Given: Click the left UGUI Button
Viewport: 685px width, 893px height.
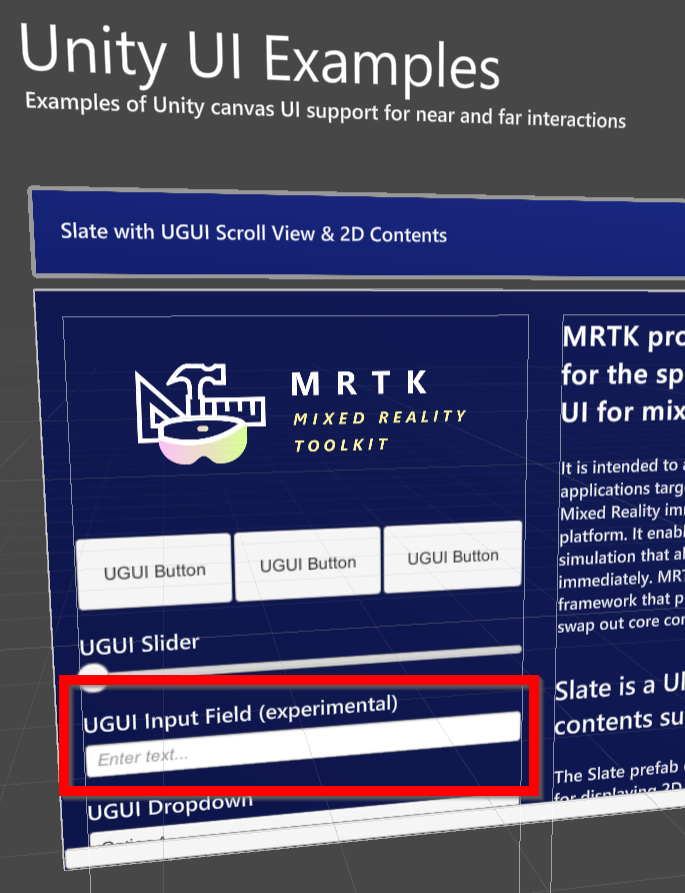Looking at the screenshot, I should 154,572.
